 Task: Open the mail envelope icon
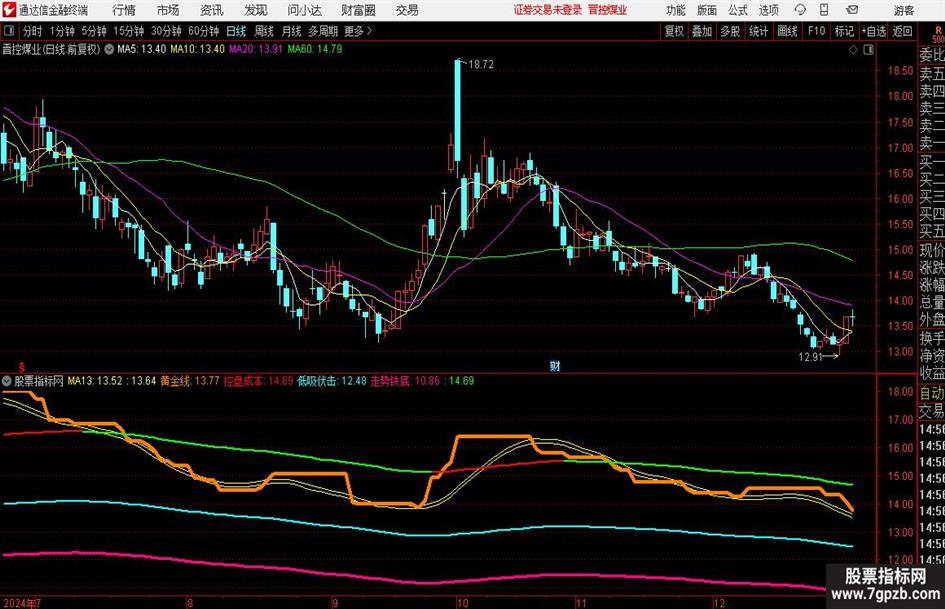[852, 10]
